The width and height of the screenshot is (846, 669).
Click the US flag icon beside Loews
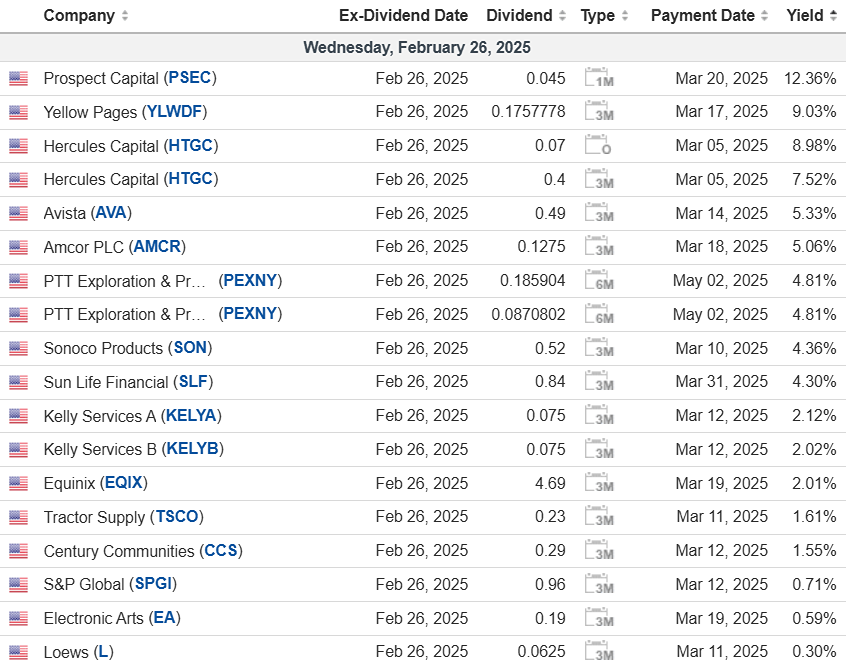tap(18, 653)
